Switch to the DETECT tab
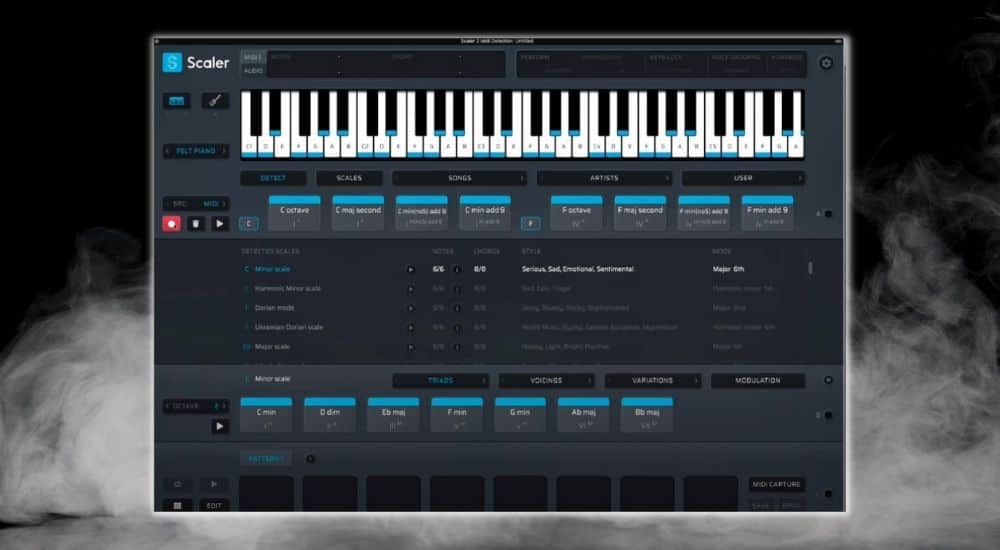 273,178
